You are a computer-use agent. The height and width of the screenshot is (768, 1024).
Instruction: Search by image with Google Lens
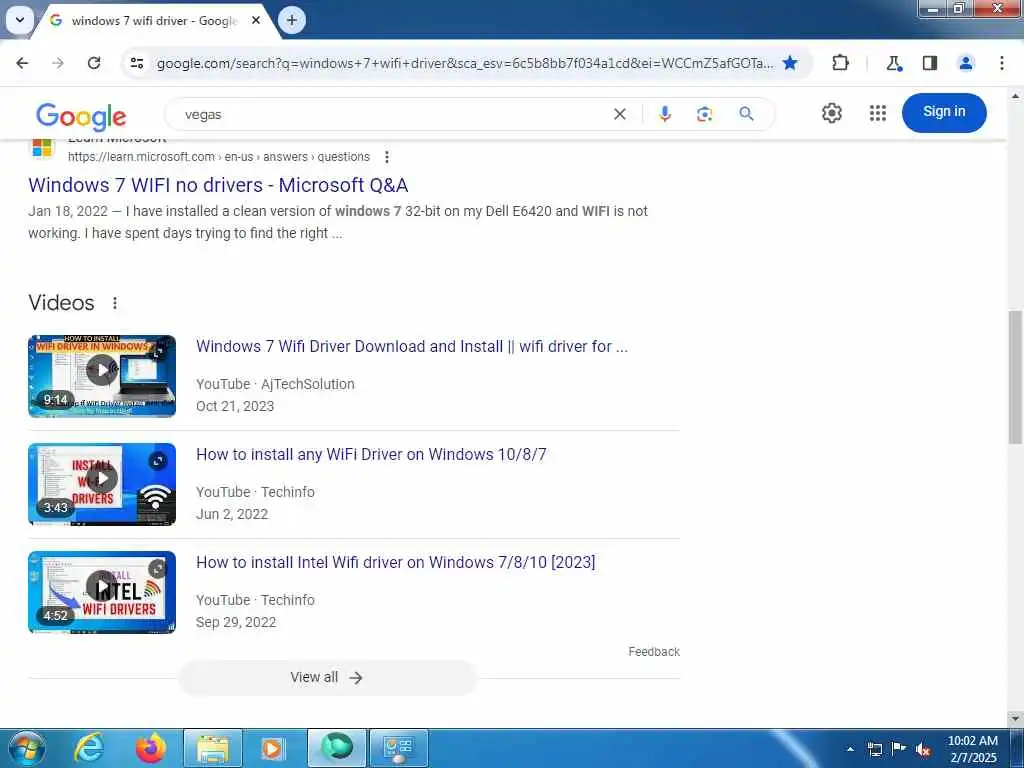(704, 114)
